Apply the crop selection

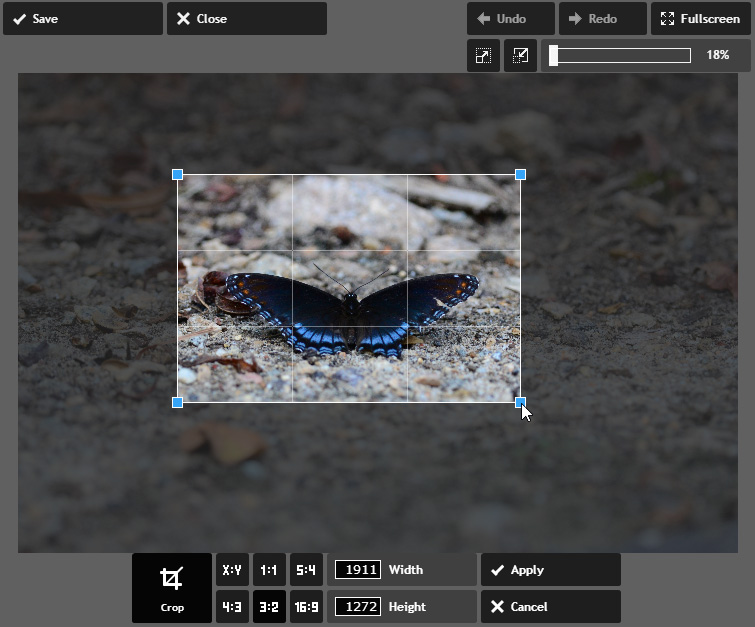[x=550, y=570]
